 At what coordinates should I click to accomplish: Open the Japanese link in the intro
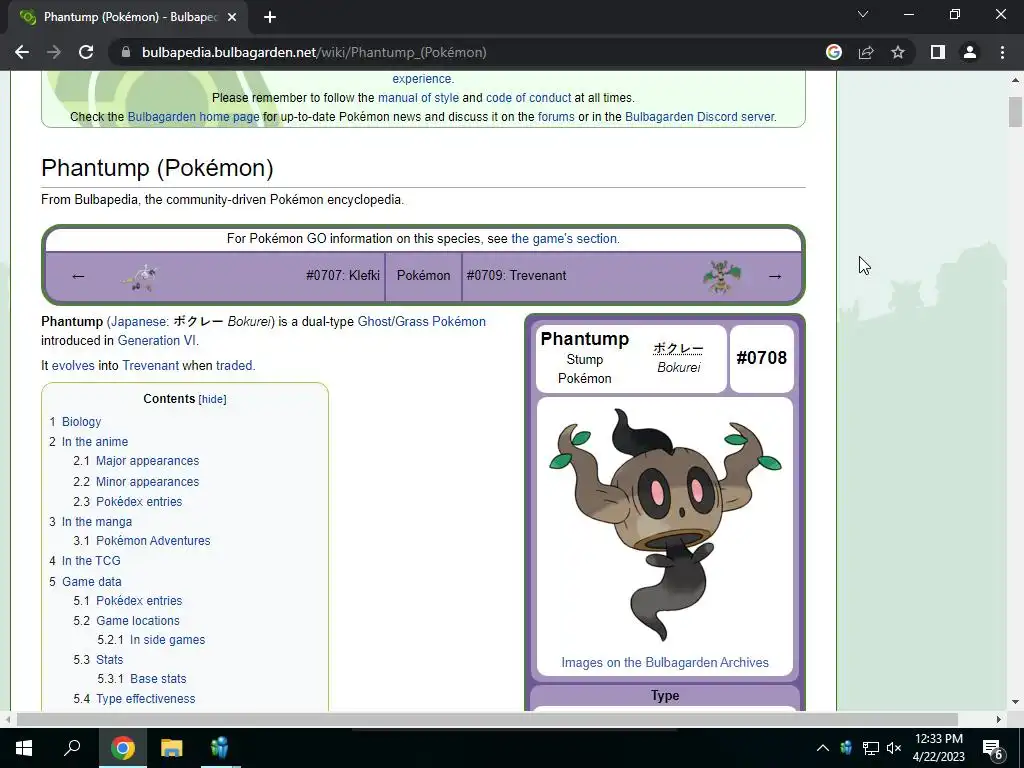pos(138,321)
